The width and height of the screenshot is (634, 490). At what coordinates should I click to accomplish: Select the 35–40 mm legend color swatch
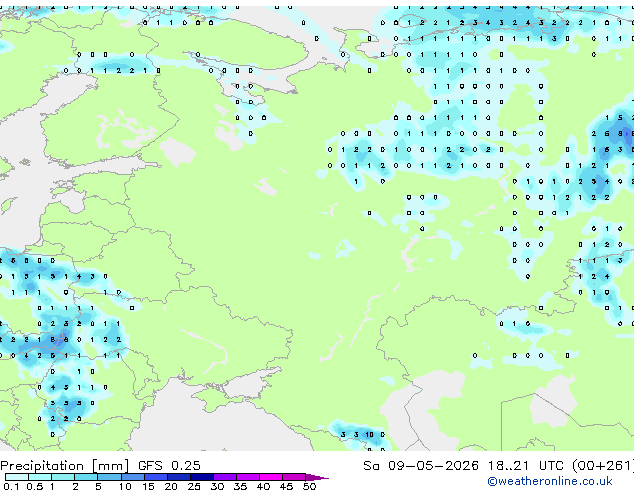[248, 477]
